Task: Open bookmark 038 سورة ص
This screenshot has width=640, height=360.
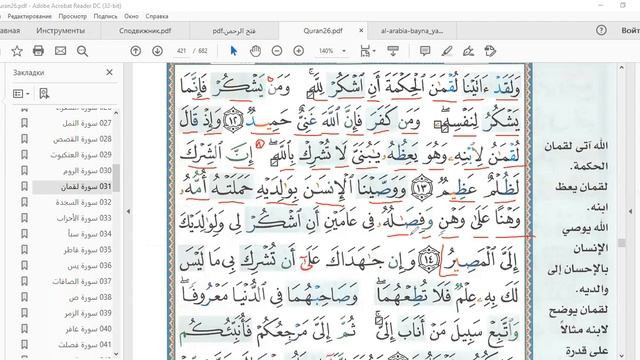Action: tap(90, 297)
